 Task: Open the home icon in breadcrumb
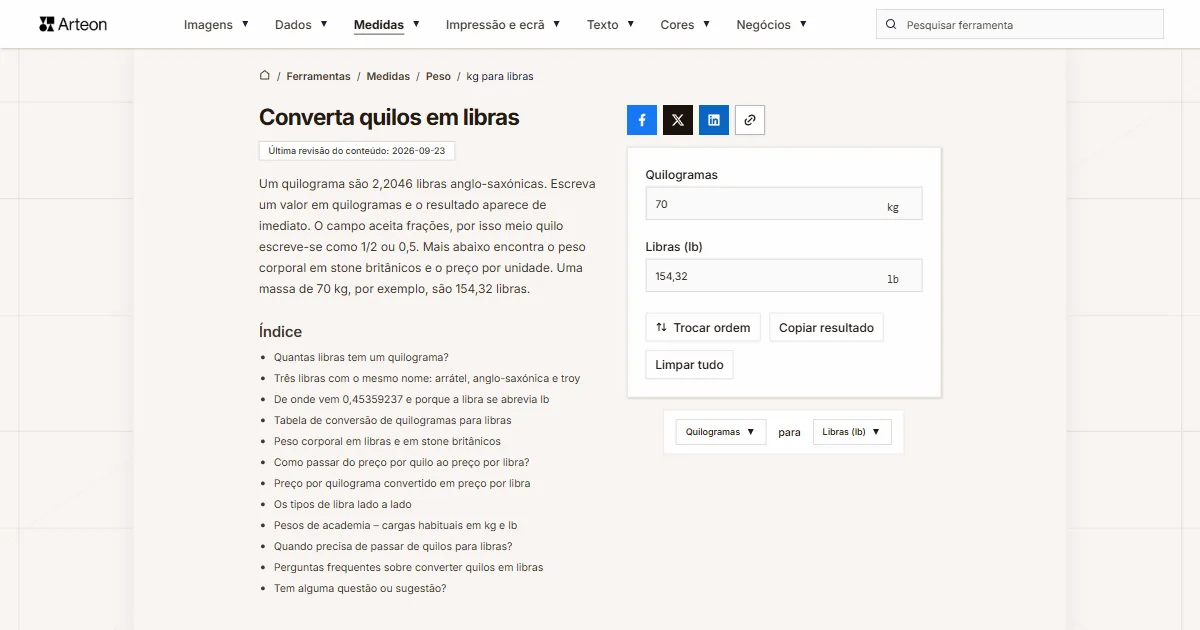[x=265, y=76]
